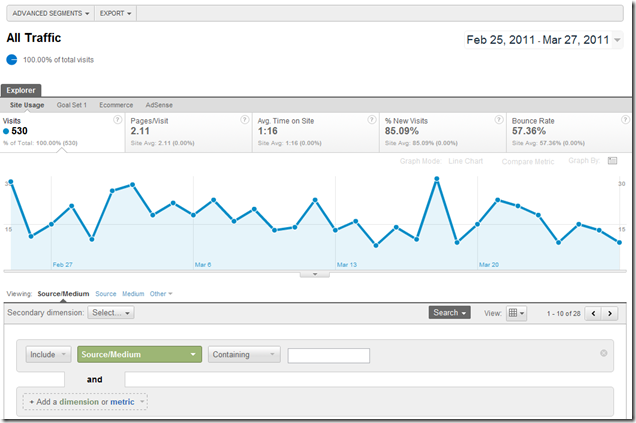Click the help icon for Bounce Rate

[x=625, y=120]
